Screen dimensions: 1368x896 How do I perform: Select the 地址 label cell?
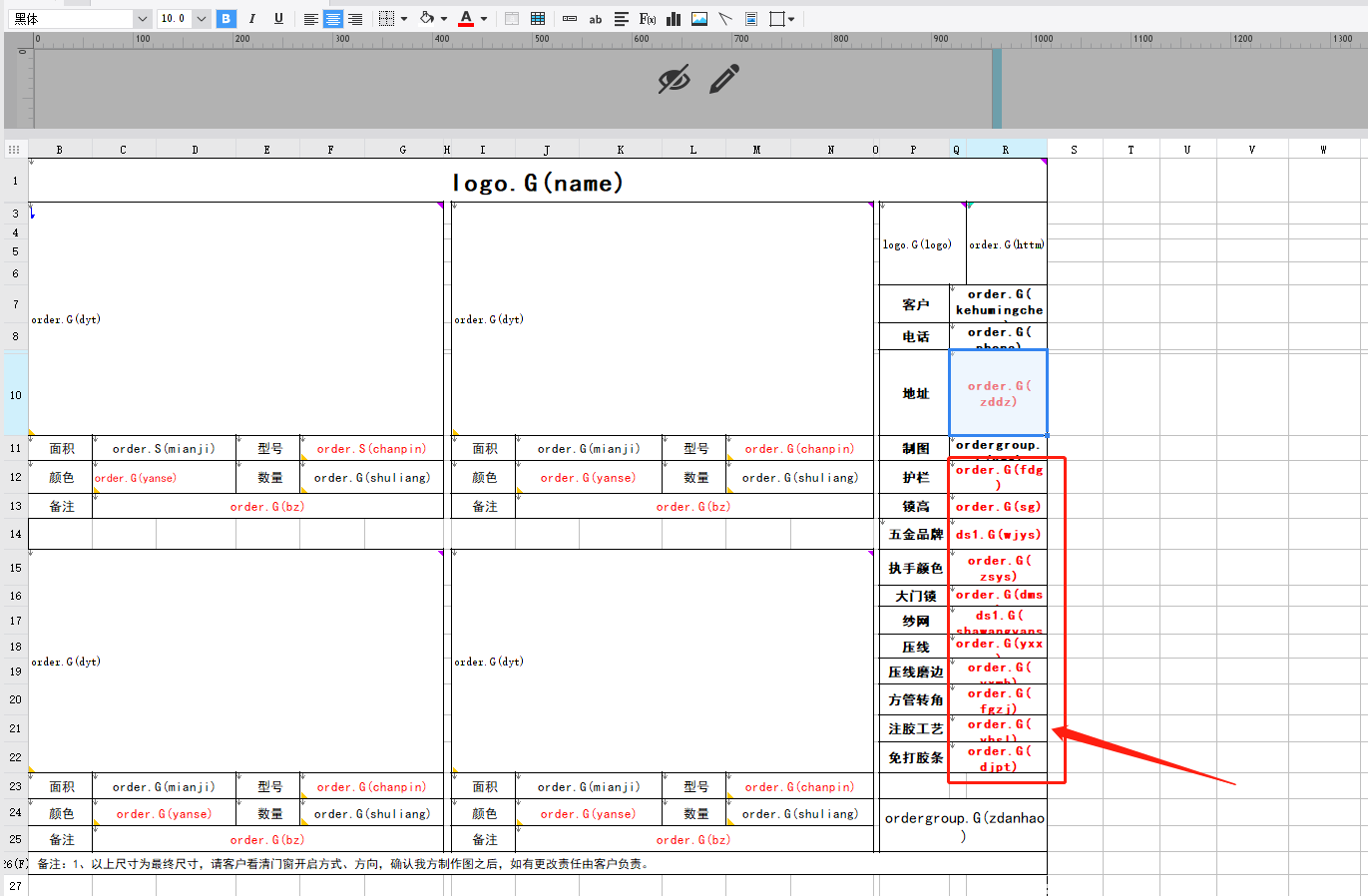point(915,393)
